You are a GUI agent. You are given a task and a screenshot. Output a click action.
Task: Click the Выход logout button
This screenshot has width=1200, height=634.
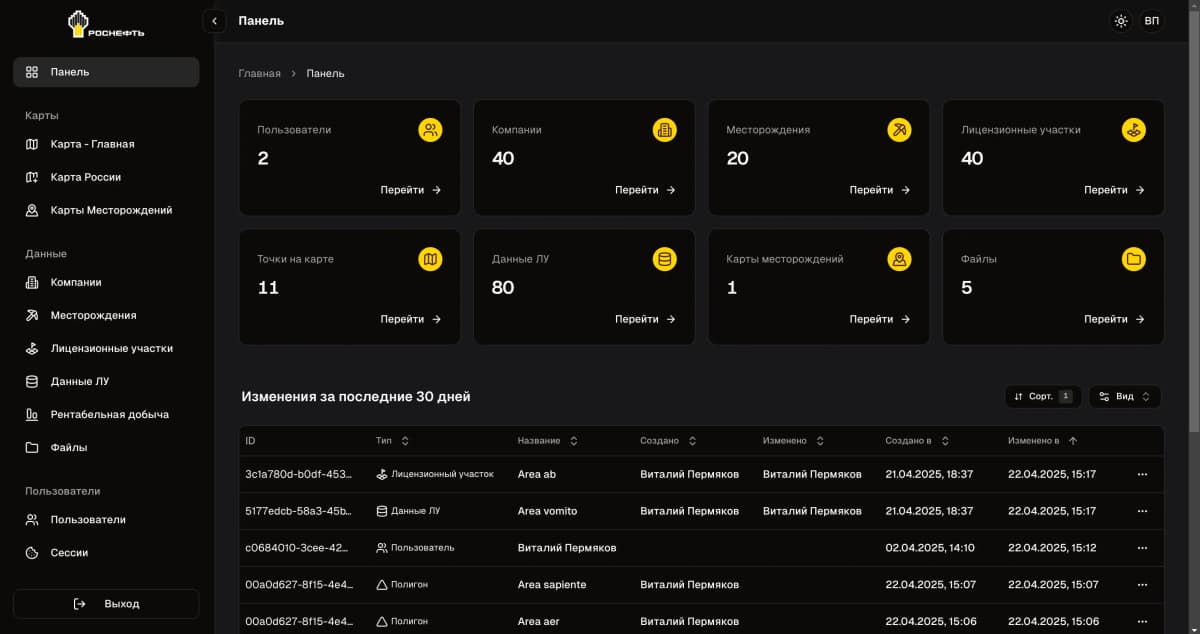[106, 604]
